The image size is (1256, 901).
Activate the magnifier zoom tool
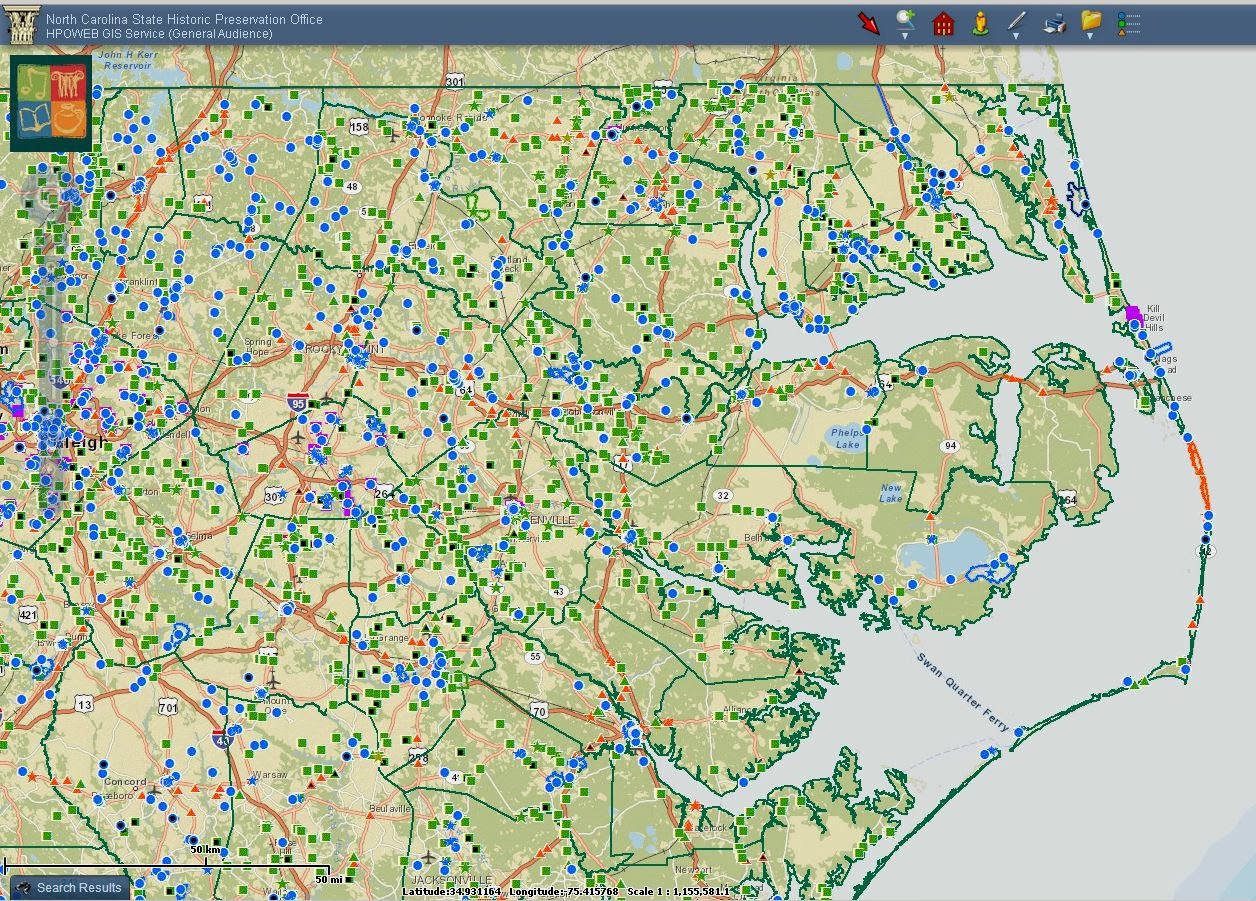pyautogui.click(x=903, y=17)
